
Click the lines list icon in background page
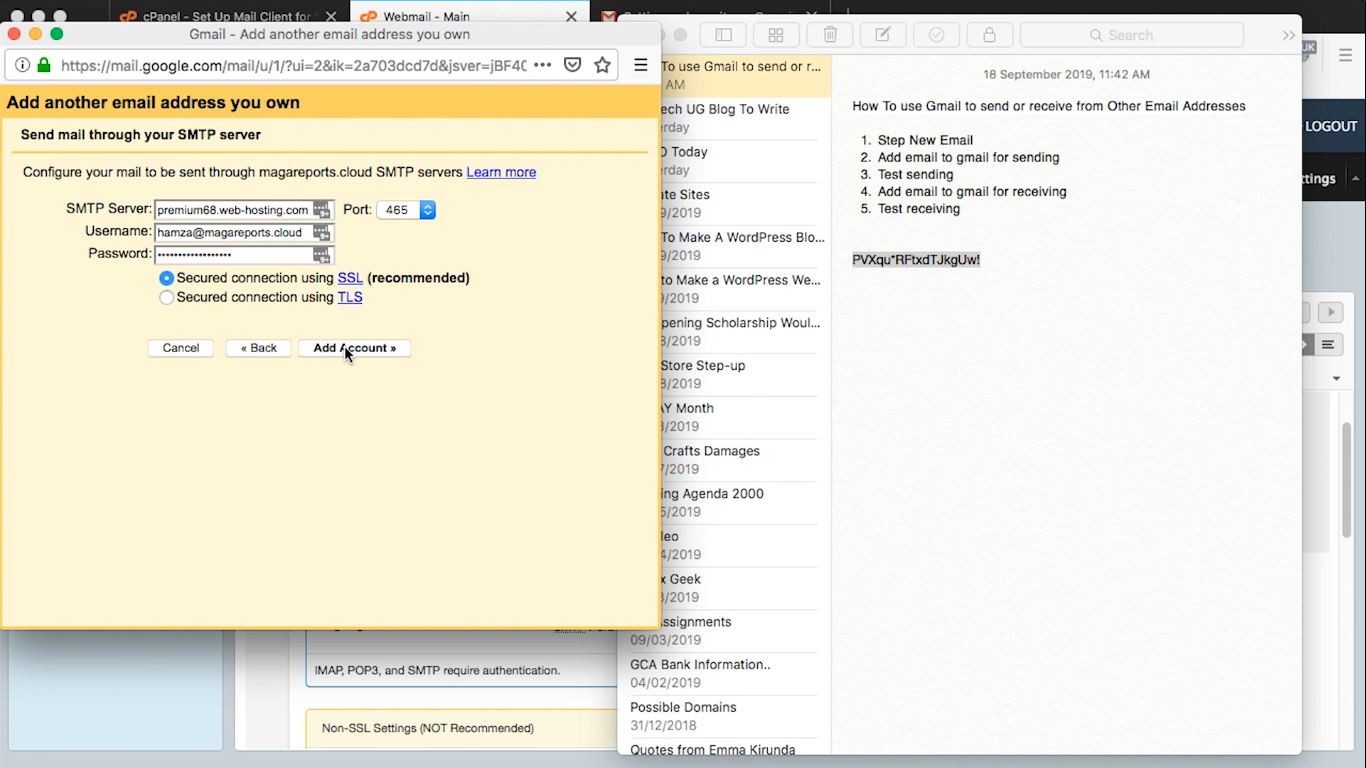pyautogui.click(x=1328, y=345)
